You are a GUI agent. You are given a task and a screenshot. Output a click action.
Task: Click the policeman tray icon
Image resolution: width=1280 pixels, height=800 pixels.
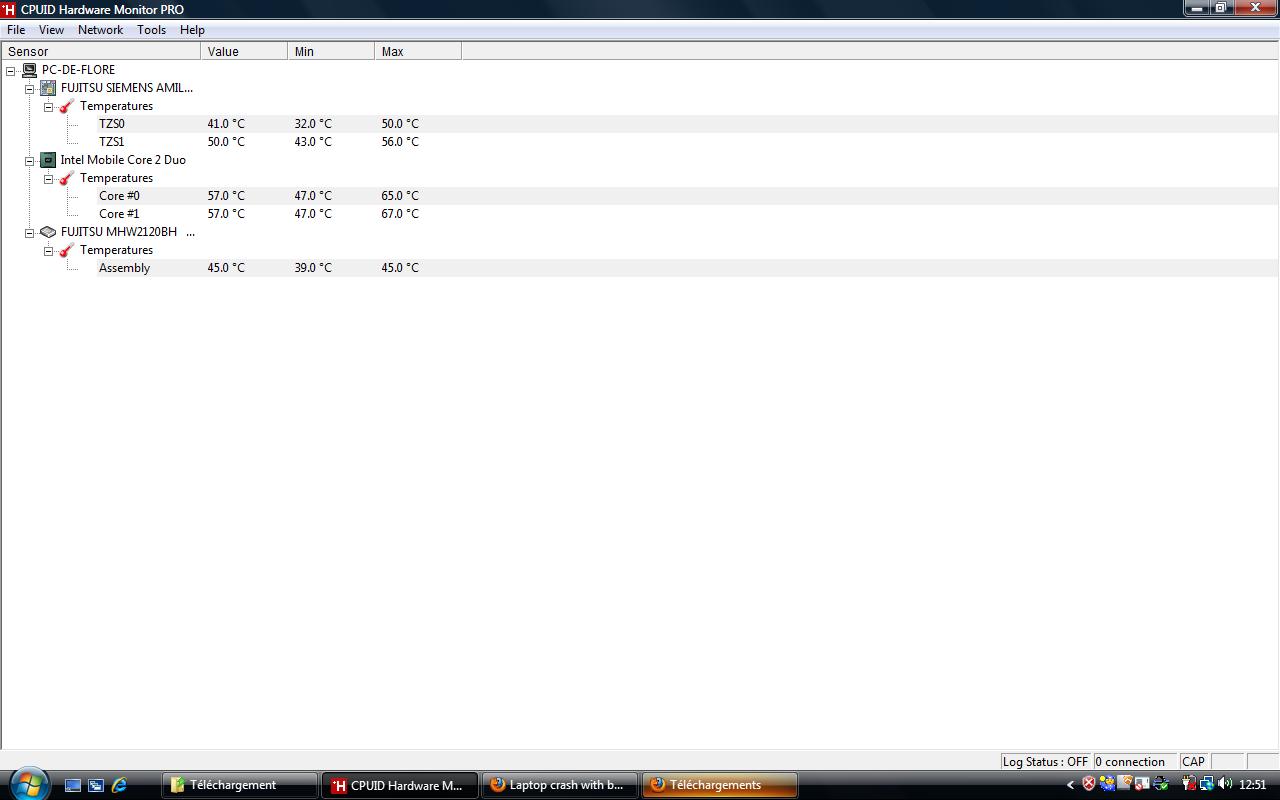[x=1107, y=784]
